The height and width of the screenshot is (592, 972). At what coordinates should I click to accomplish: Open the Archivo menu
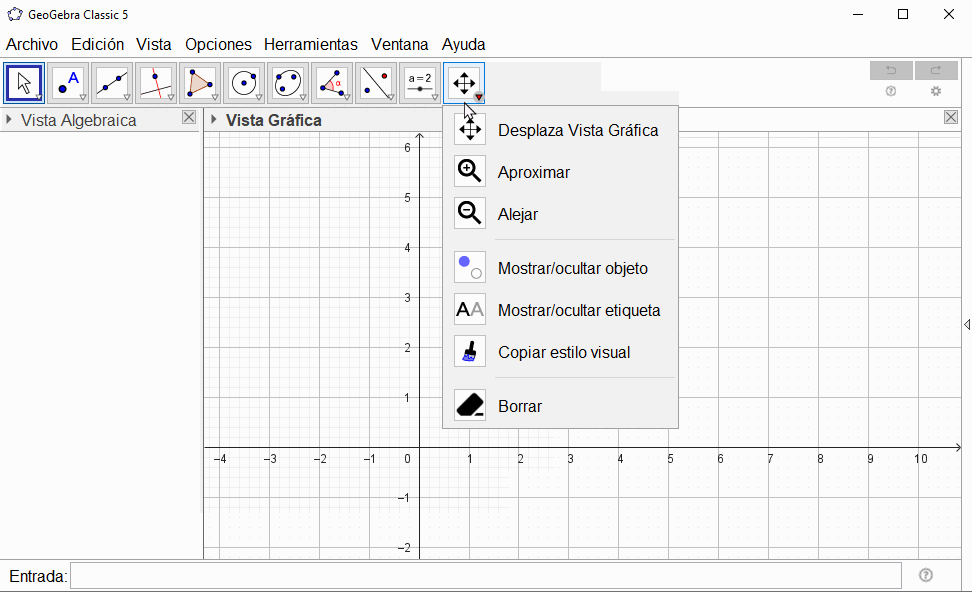(x=32, y=44)
